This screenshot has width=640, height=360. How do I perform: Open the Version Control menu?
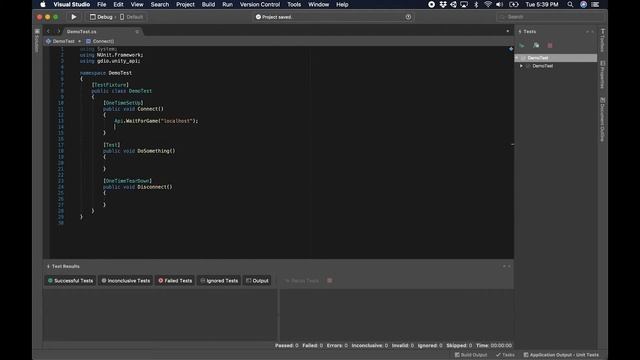tap(260, 4)
